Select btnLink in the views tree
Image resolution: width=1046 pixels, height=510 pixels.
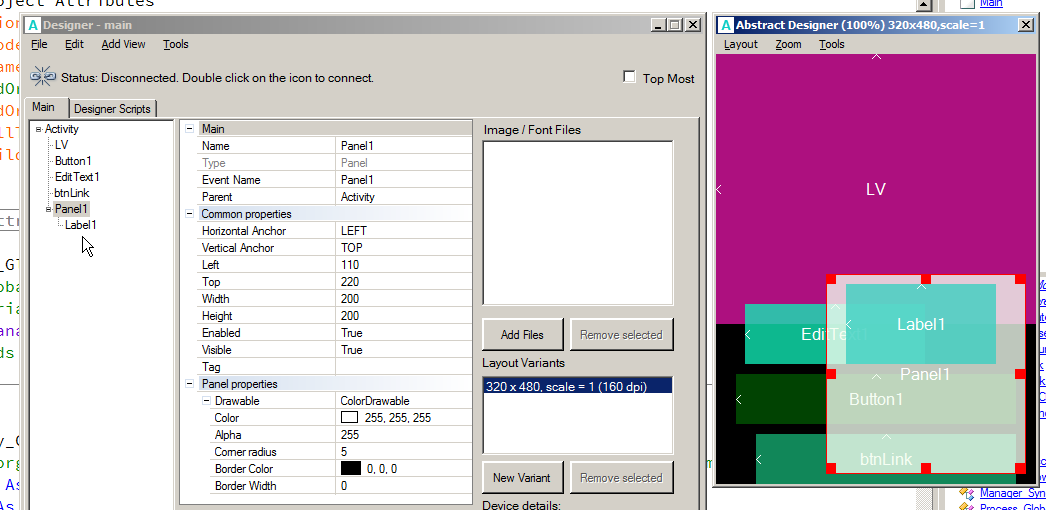(x=71, y=193)
